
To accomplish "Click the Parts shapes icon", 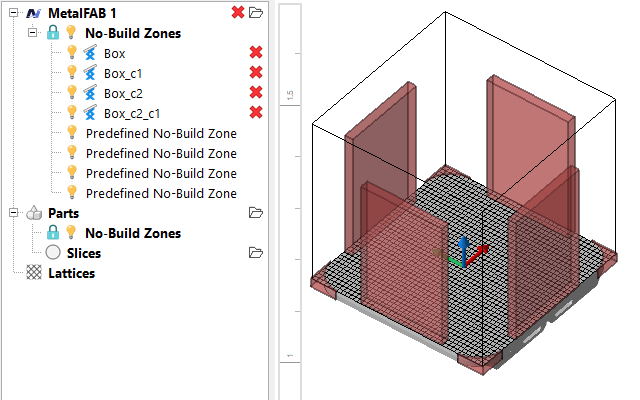I will (x=34, y=213).
